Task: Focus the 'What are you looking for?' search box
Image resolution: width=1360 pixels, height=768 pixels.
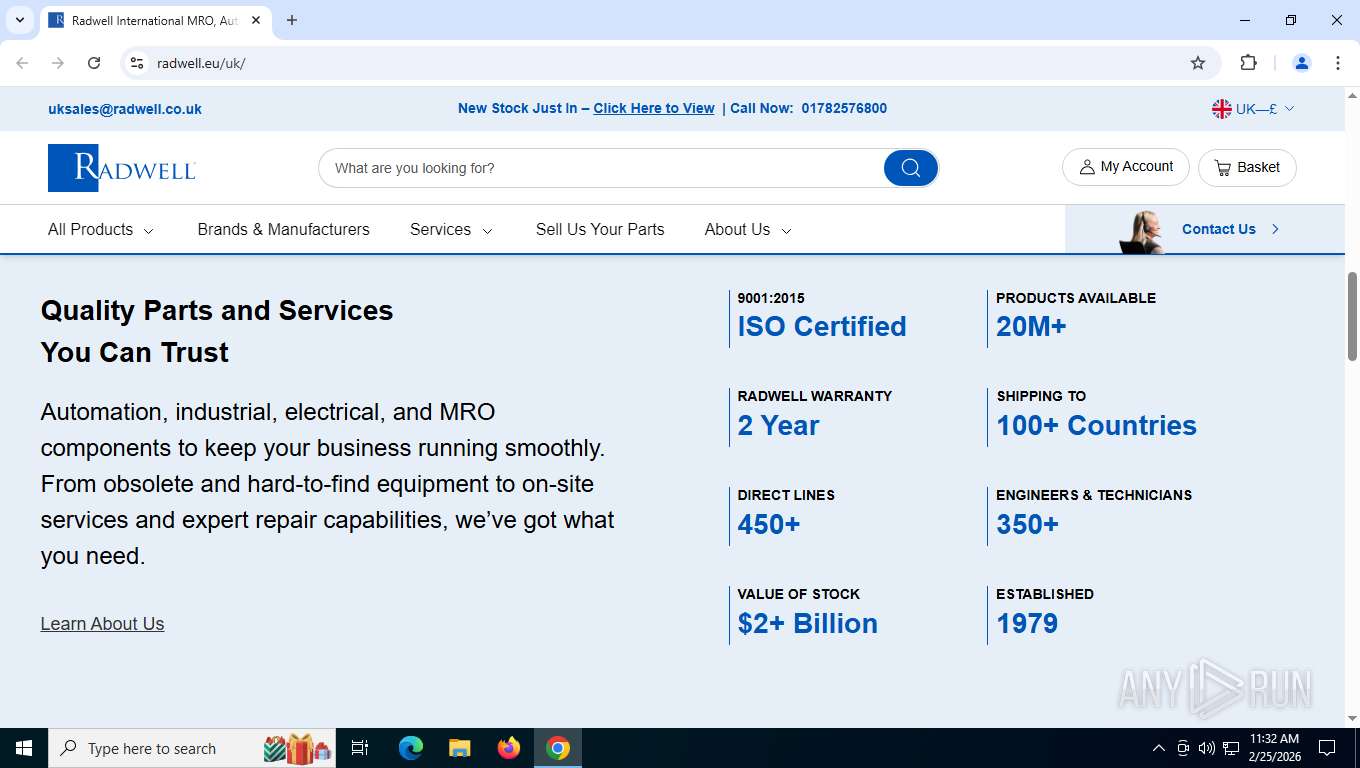Action: (x=600, y=168)
